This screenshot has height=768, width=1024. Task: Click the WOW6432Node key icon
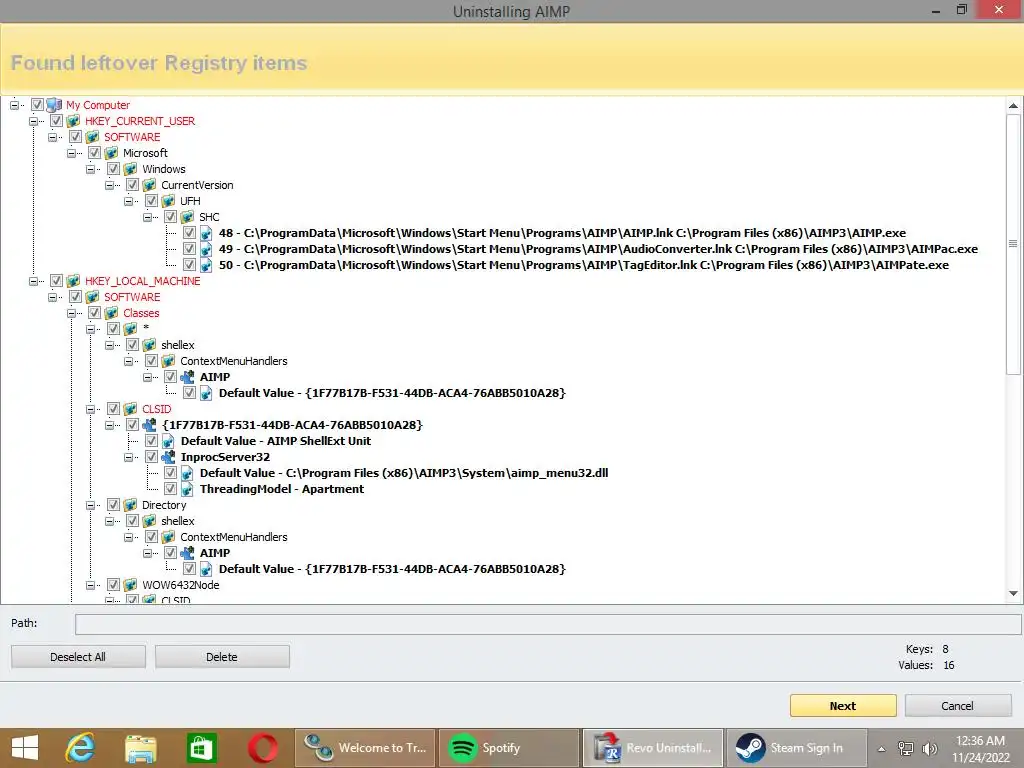click(x=131, y=584)
